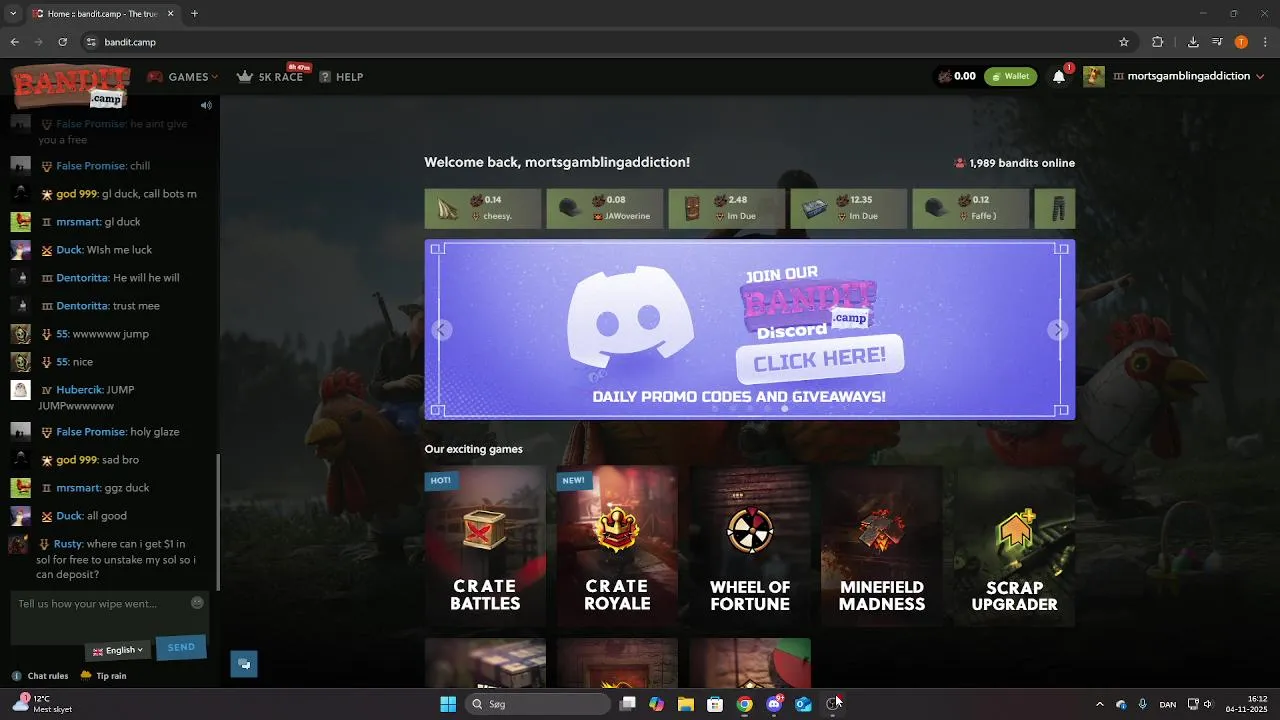Open the weather widget in taskbar
This screenshot has width=1280, height=720.
tap(42, 704)
